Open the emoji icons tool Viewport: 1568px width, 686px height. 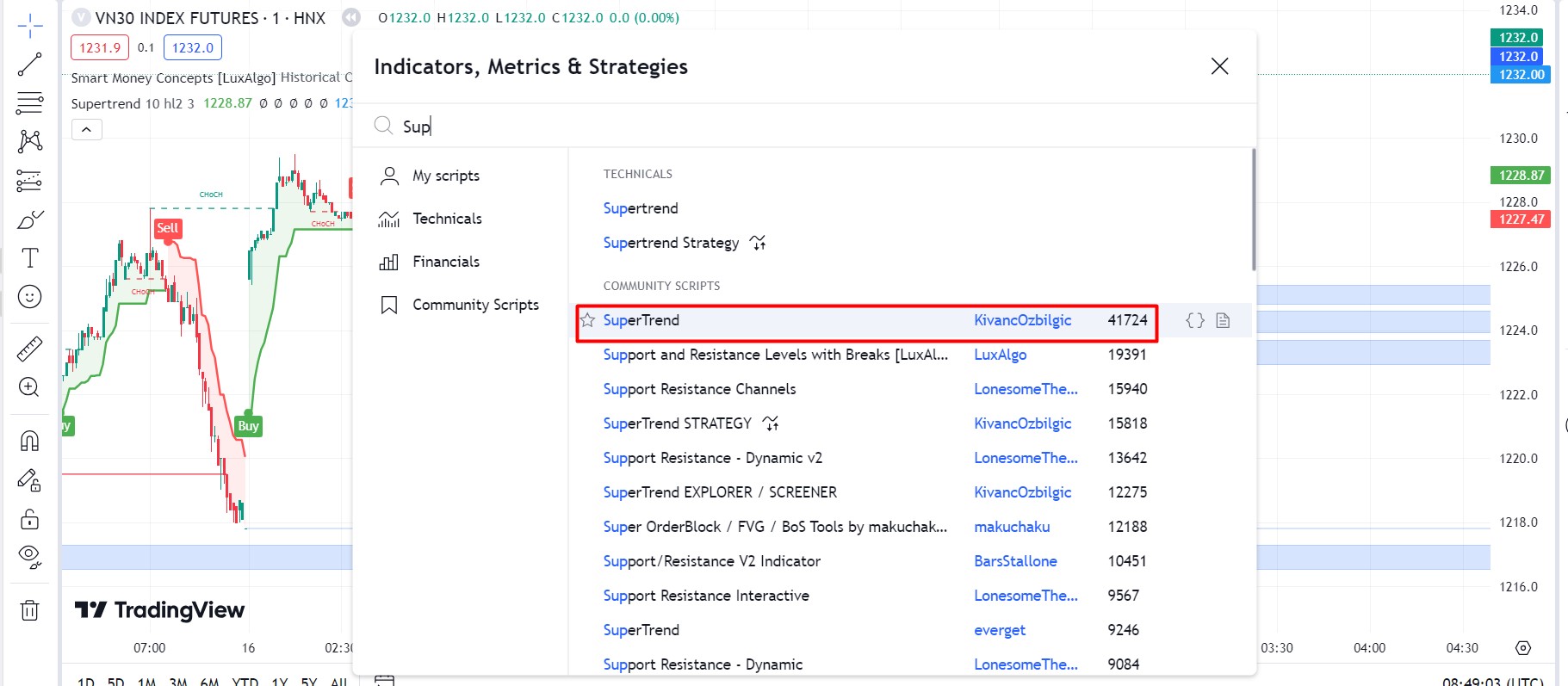(29, 297)
